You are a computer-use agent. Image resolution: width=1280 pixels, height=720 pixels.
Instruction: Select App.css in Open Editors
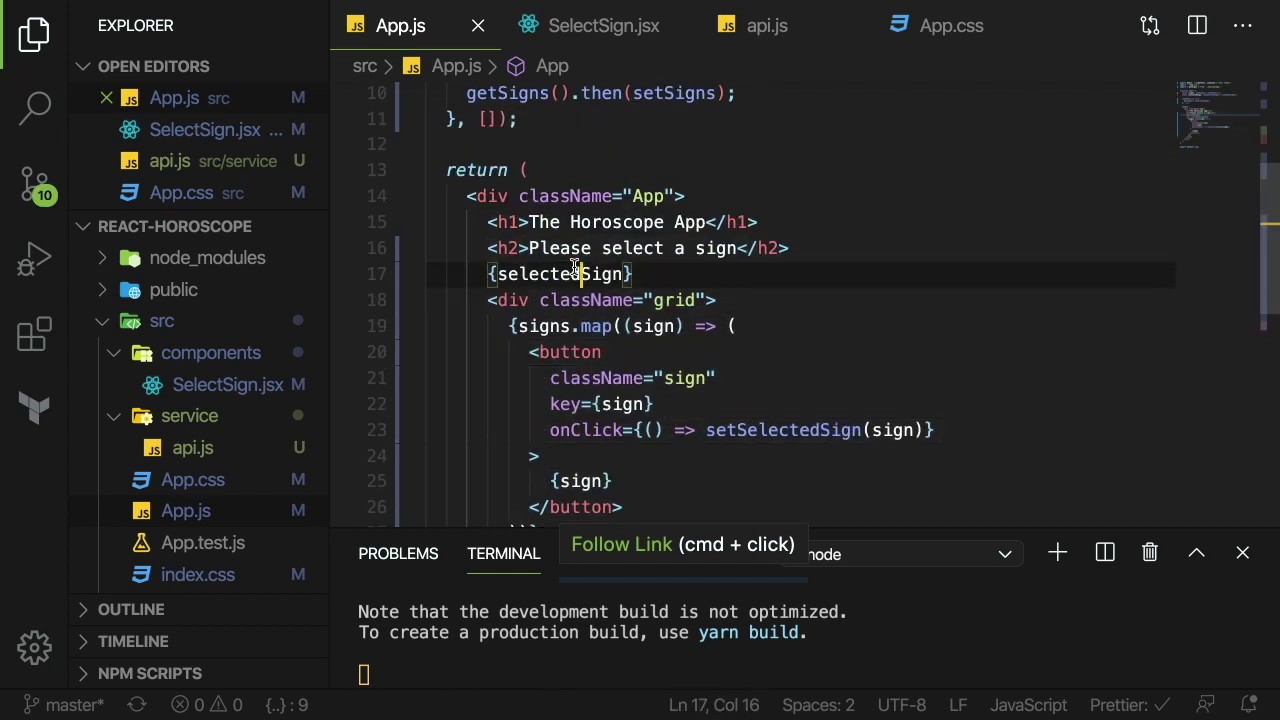(181, 193)
